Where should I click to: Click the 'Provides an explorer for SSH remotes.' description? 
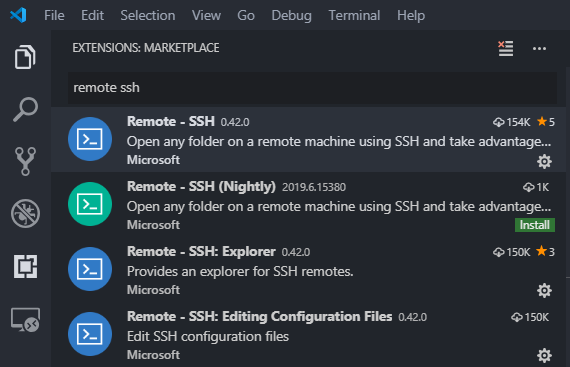pos(240,271)
